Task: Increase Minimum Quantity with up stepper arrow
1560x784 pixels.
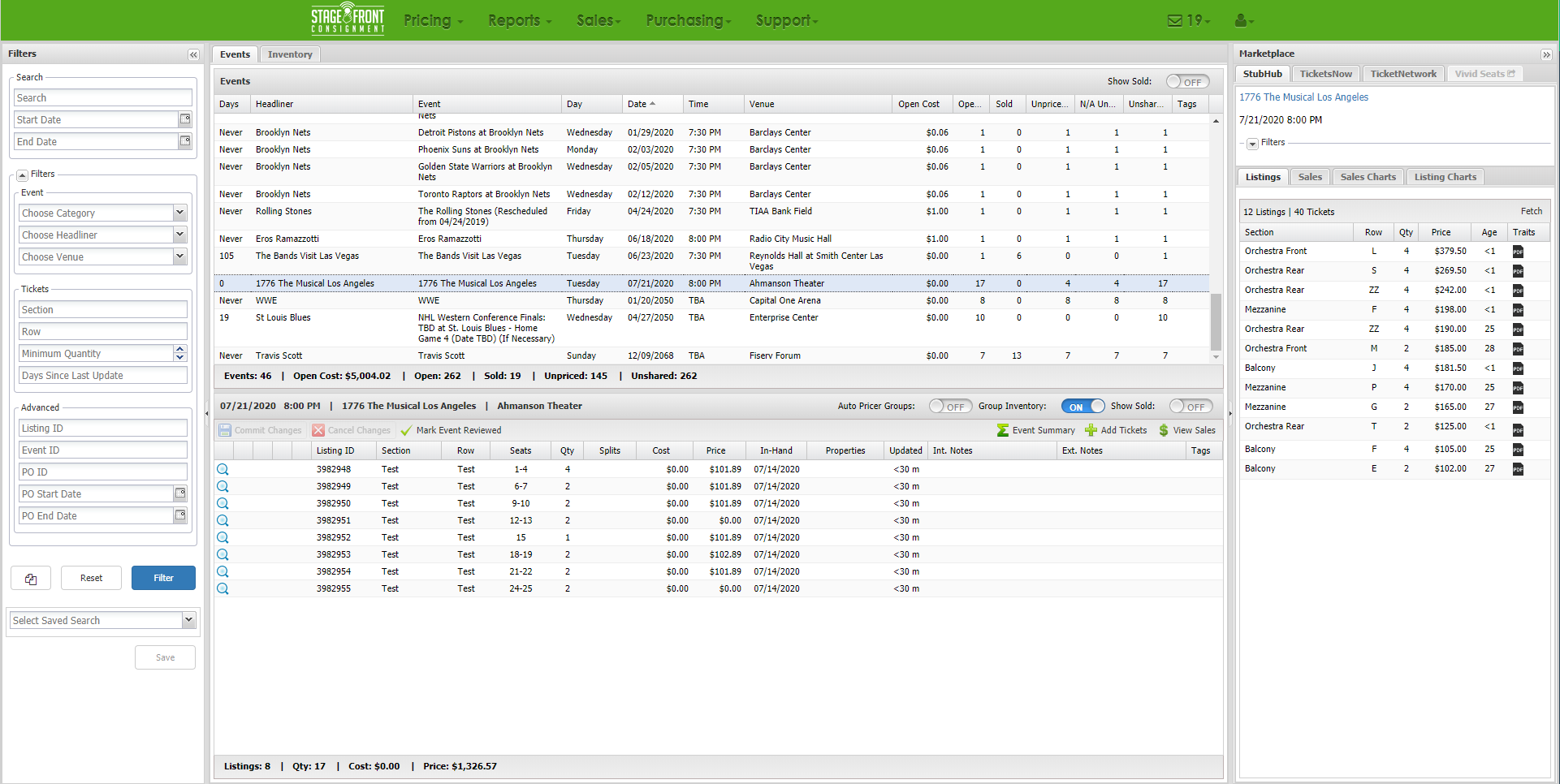Action: [x=180, y=349]
